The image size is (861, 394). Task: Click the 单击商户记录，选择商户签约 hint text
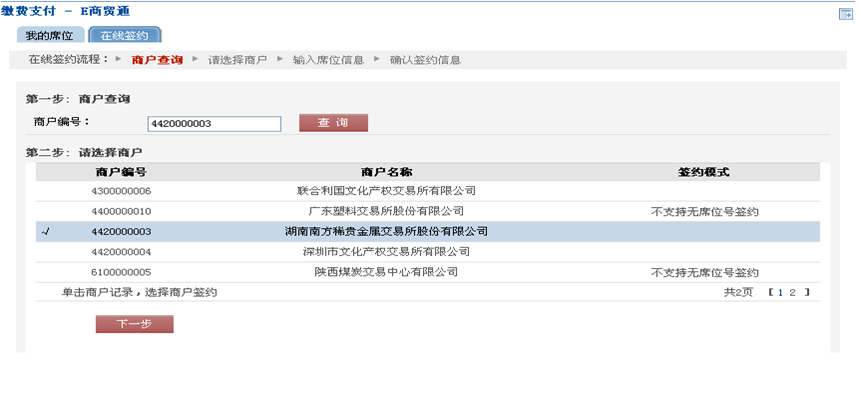139,292
